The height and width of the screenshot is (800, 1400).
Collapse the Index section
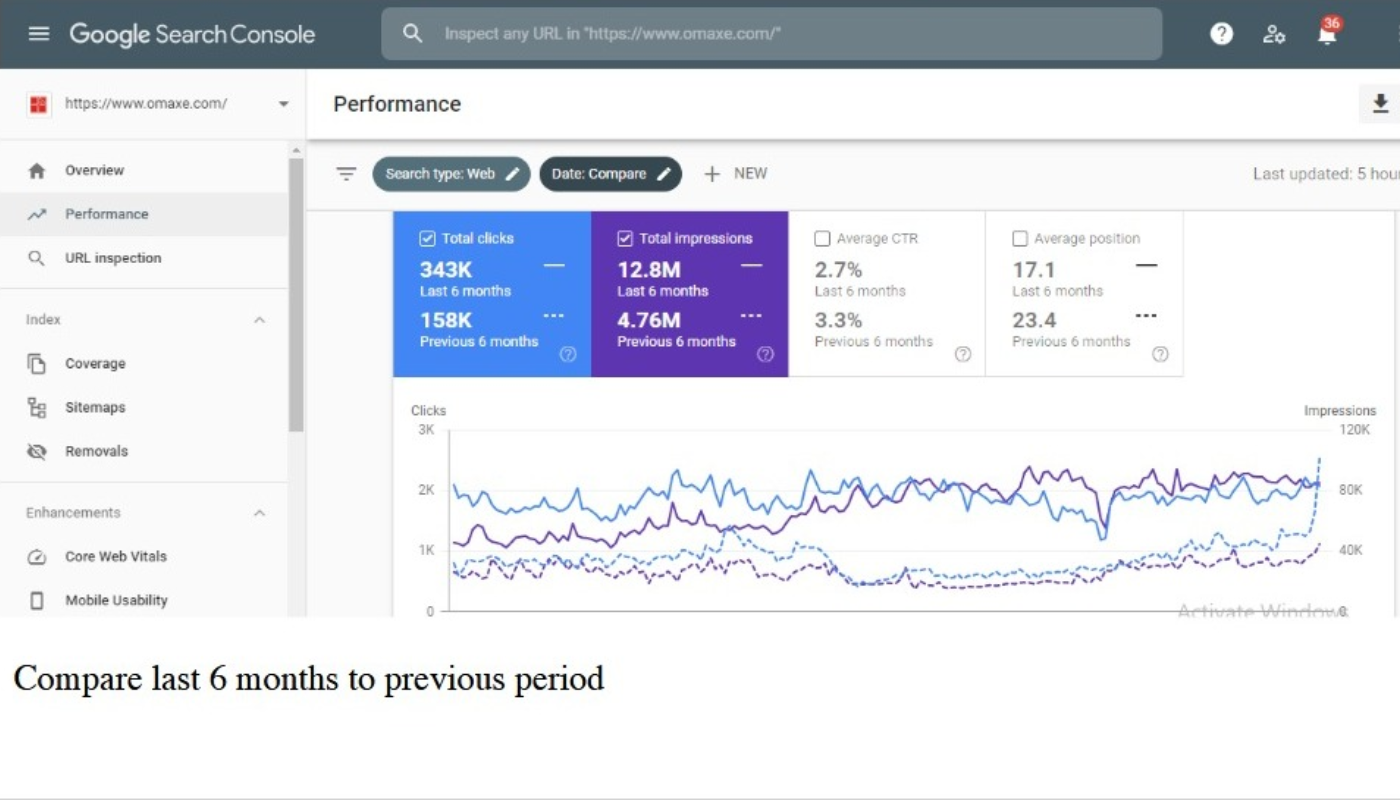pos(259,320)
